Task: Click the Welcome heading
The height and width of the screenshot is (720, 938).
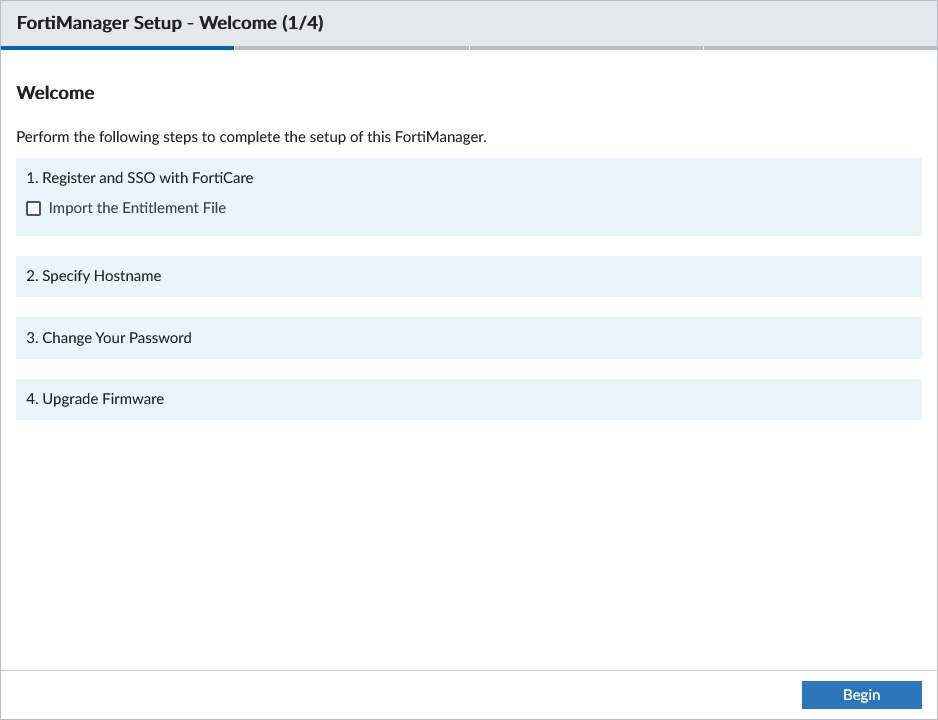Action: tap(55, 93)
